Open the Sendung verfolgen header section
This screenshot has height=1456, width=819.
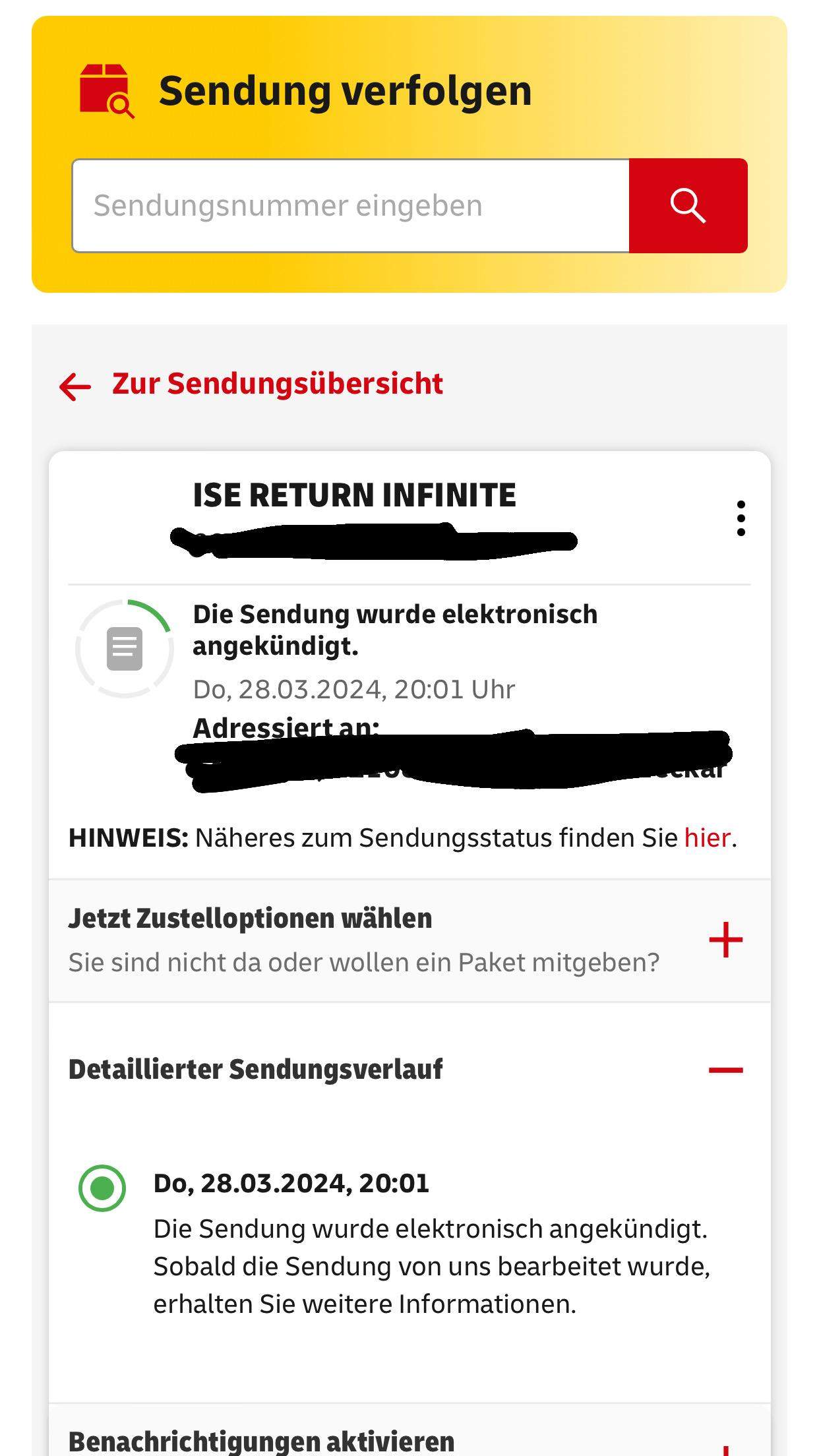click(x=345, y=90)
